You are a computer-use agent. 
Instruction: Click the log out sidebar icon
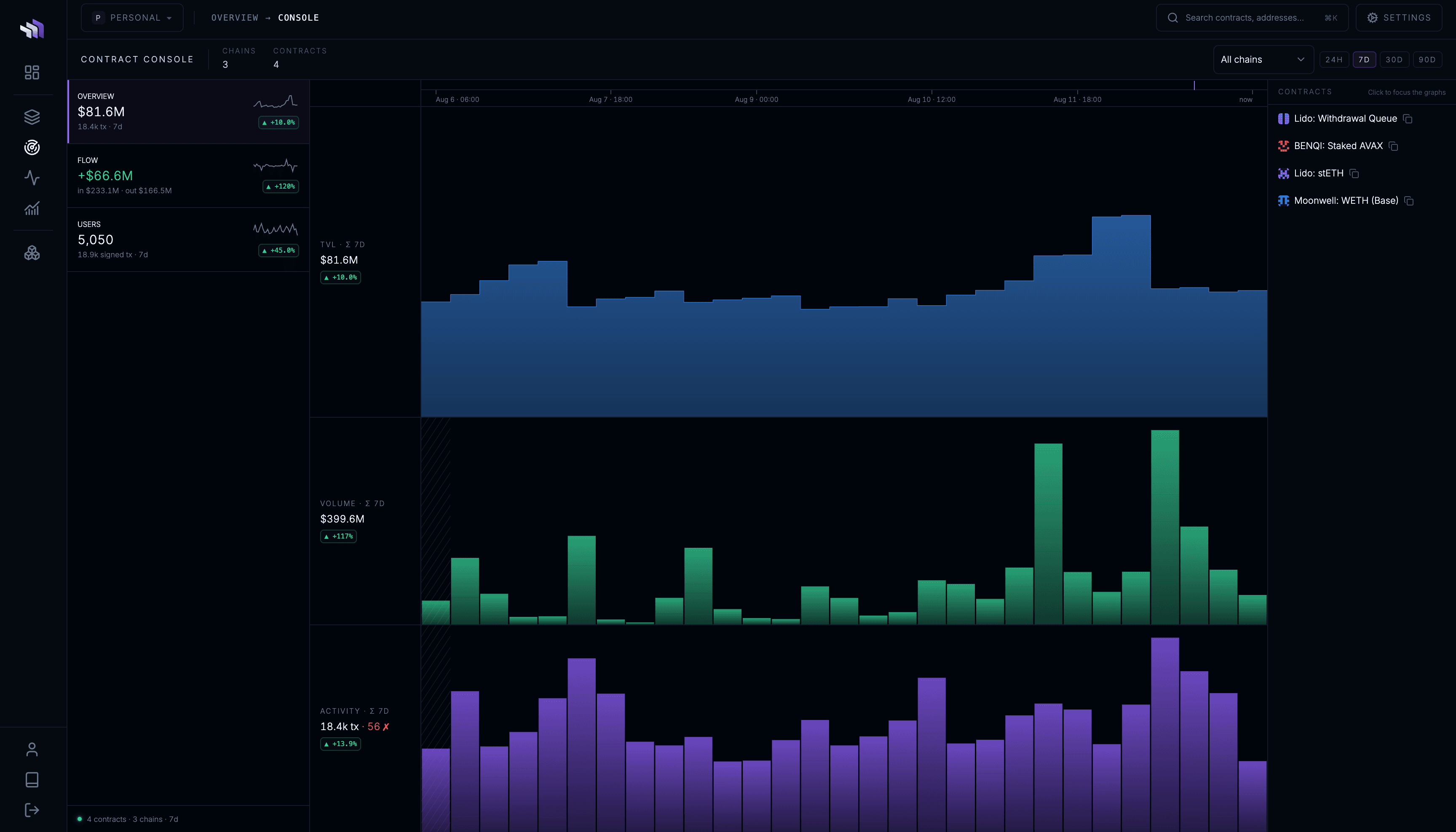point(32,810)
